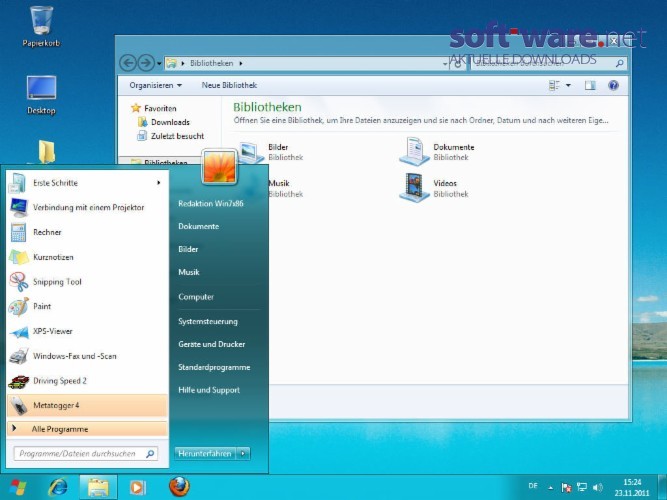Open Redaktion Win7x86 user folder
Screen dimensions: 667x500
click(211, 203)
